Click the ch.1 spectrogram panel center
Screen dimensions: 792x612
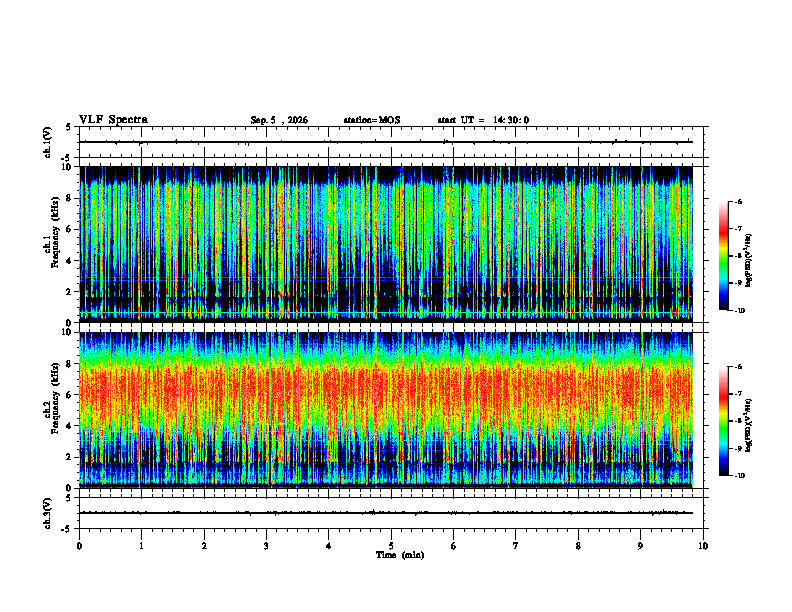tap(386, 244)
